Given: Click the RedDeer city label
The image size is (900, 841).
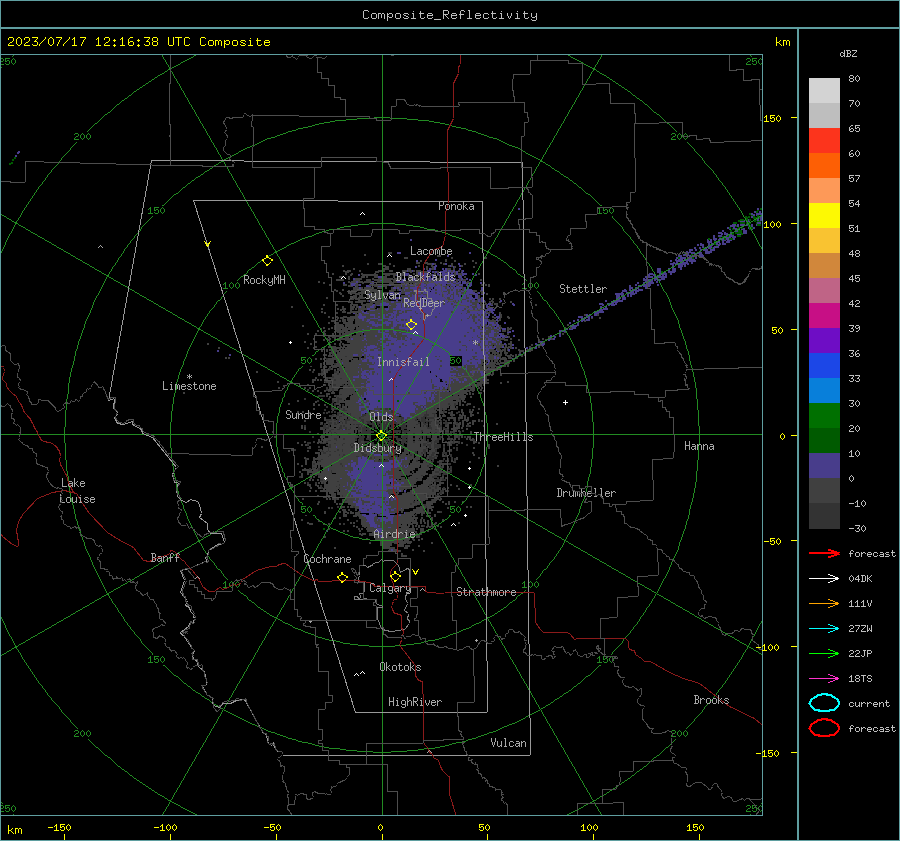Looking at the screenshot, I should click(424, 303).
